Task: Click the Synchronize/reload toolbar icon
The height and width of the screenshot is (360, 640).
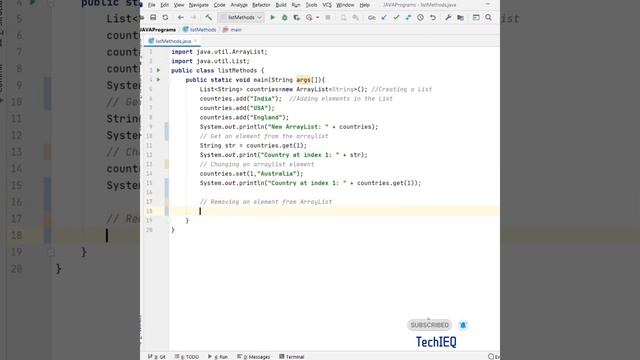Action: click(165, 18)
